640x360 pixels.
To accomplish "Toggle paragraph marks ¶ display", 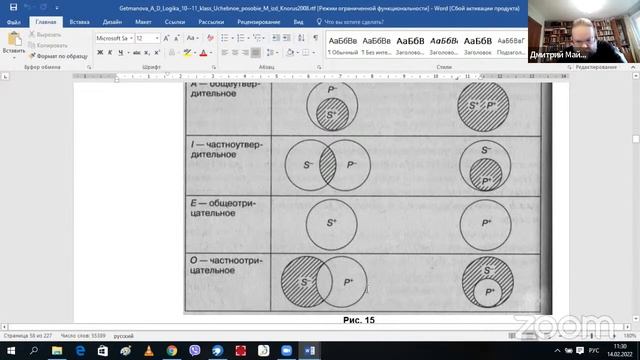I will (316, 38).
